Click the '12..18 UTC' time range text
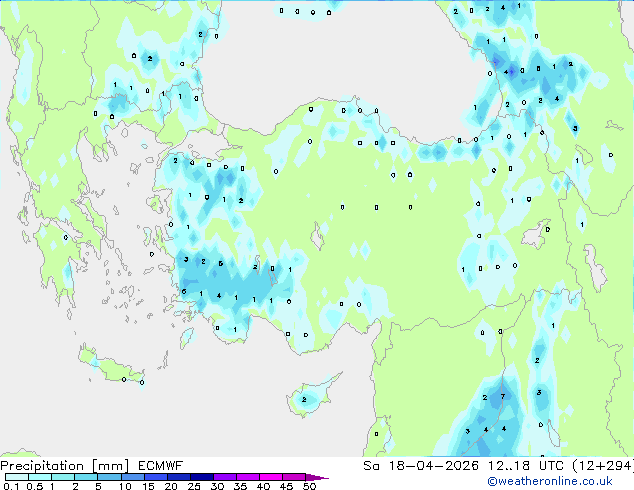634x490 pixels. click(x=526, y=466)
